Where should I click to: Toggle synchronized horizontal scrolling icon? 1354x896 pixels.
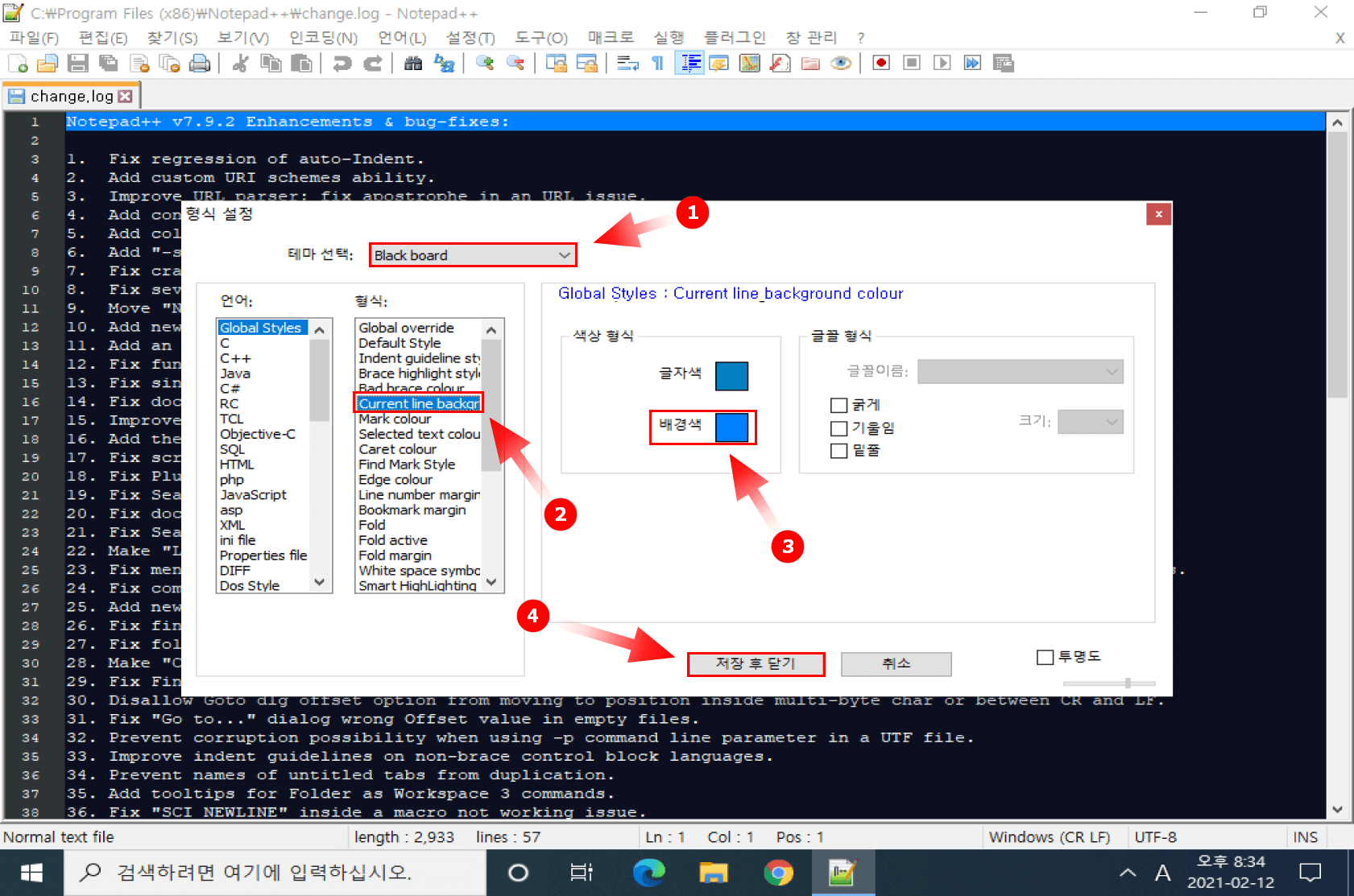click(587, 64)
